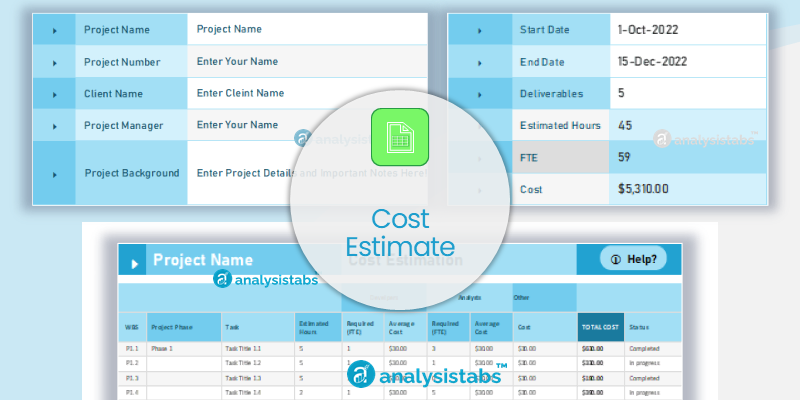Select the 'P1.1' WBS cell
Image resolution: width=800 pixels, height=400 pixels.
click(x=132, y=349)
